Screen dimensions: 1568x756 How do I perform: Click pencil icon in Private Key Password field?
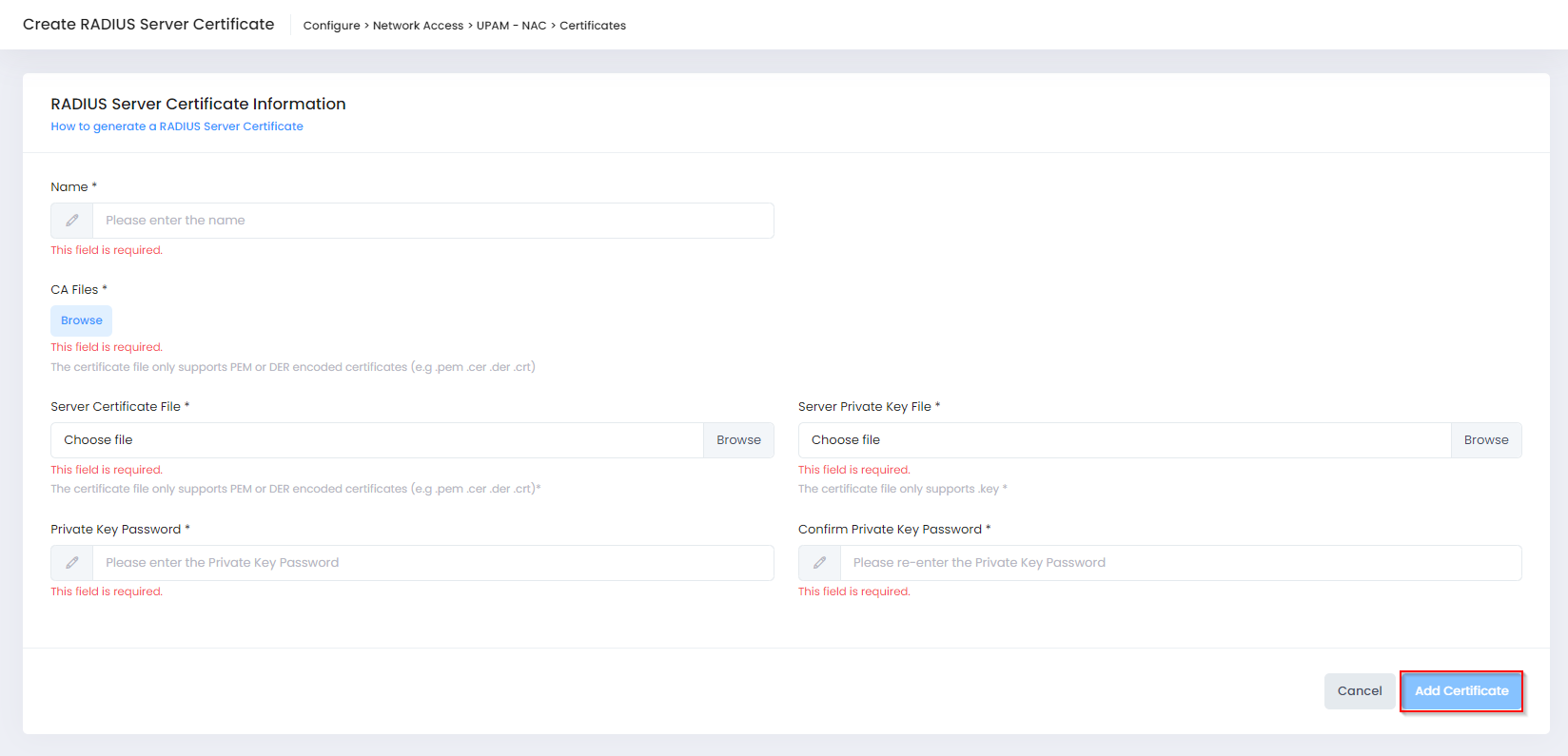click(71, 563)
